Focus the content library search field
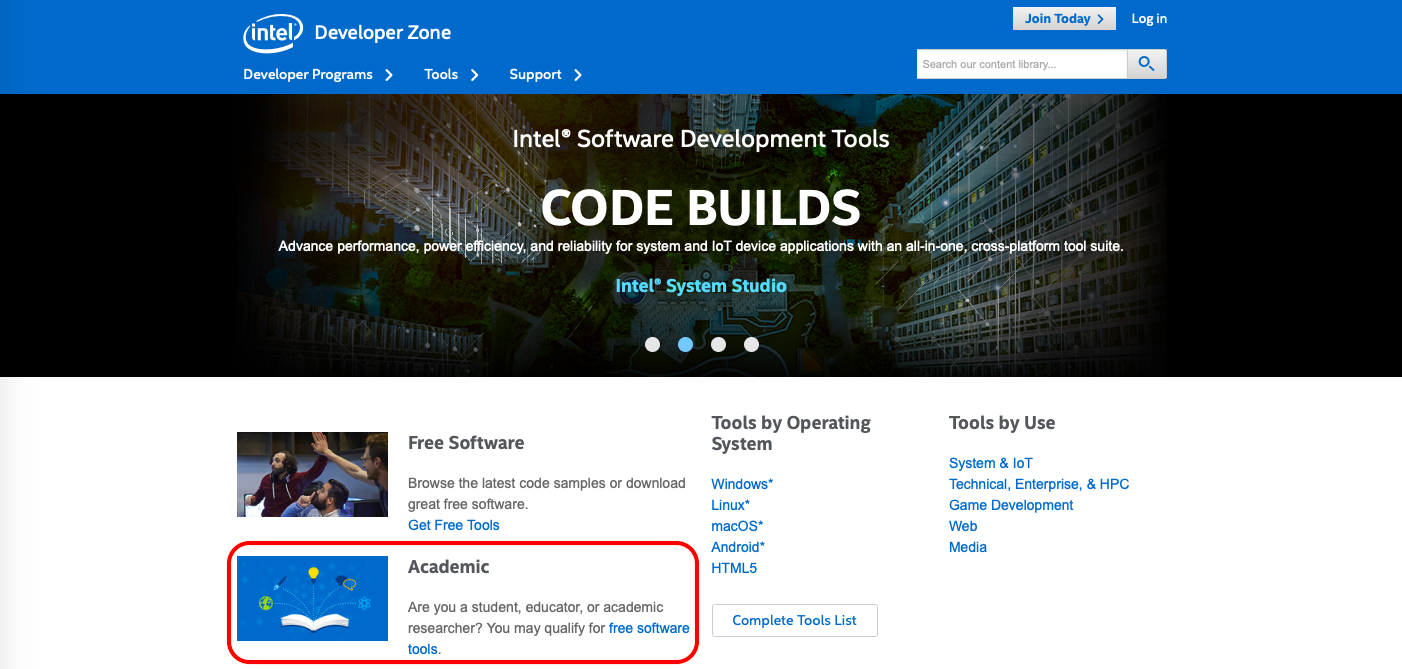The image size is (1402, 669). tap(1021, 64)
